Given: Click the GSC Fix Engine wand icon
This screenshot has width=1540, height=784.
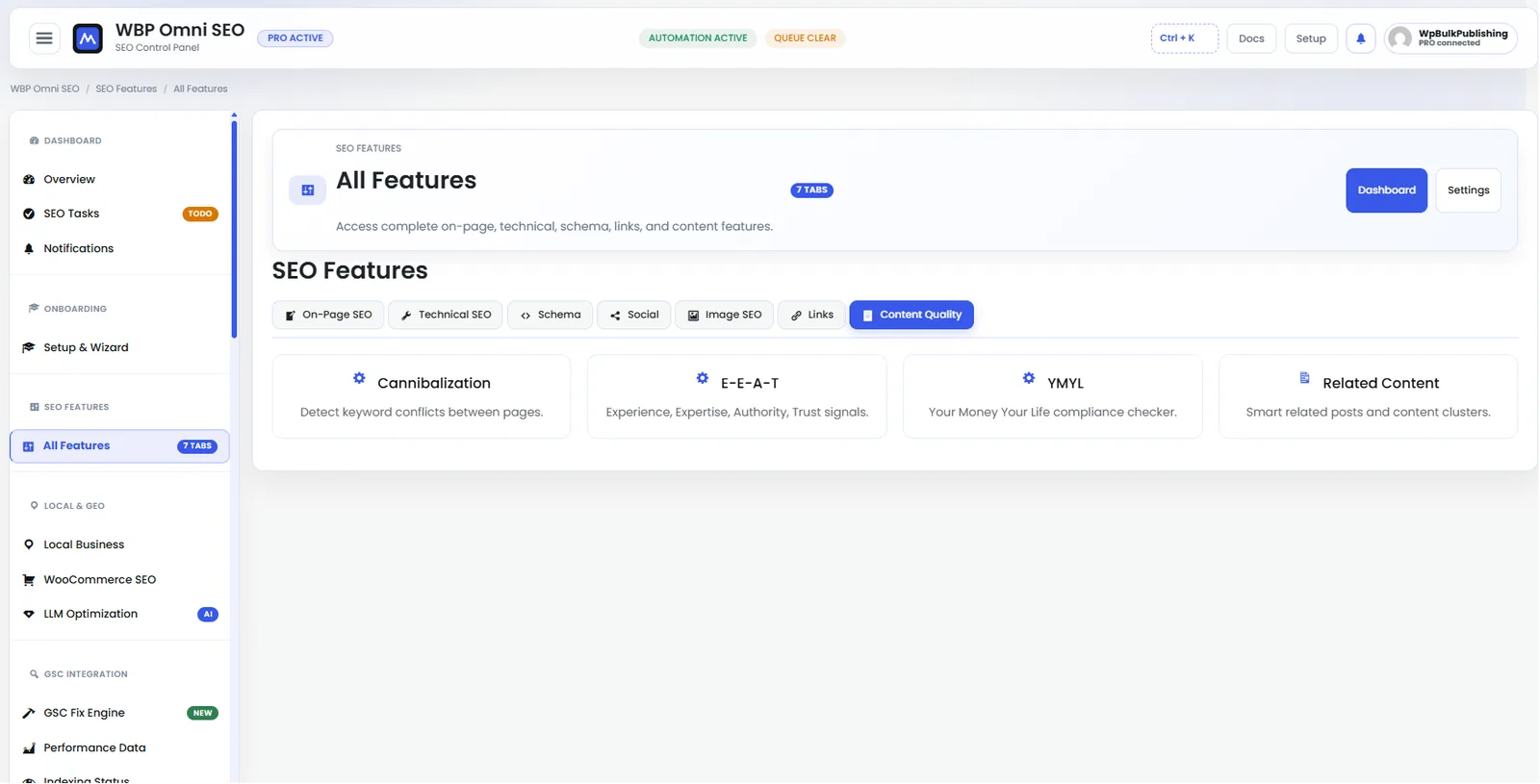Looking at the screenshot, I should click(x=29, y=713).
